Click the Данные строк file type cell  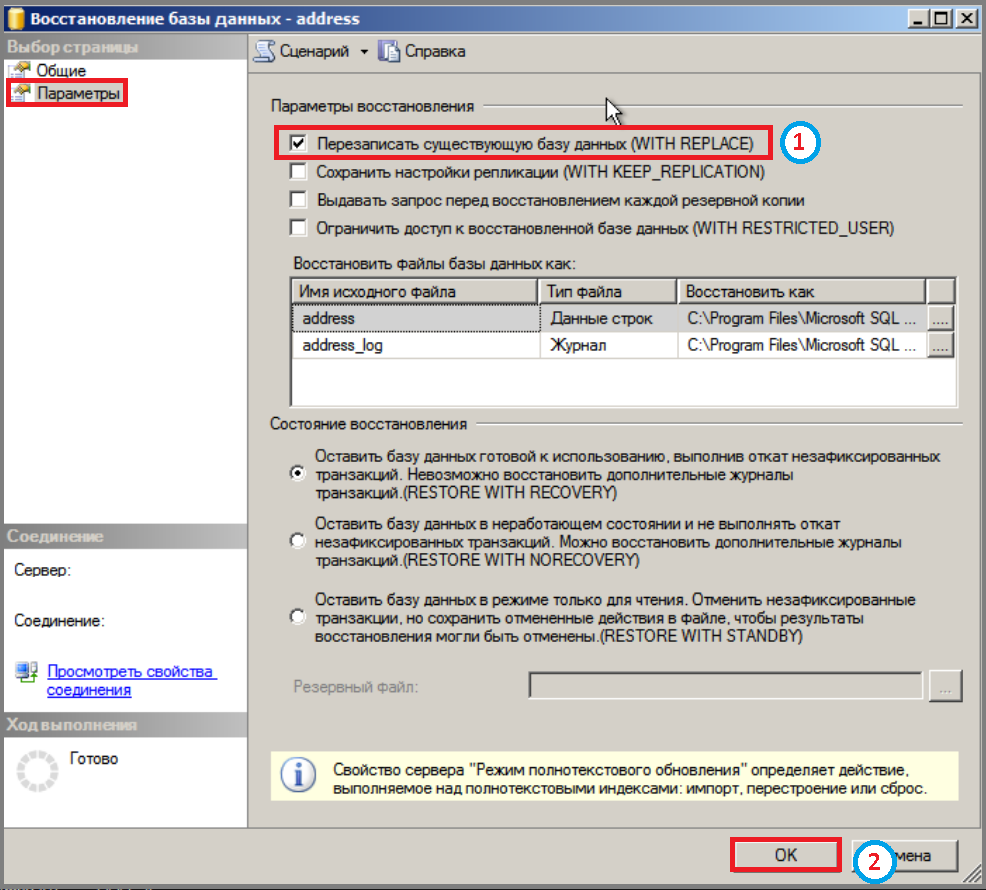click(x=609, y=318)
